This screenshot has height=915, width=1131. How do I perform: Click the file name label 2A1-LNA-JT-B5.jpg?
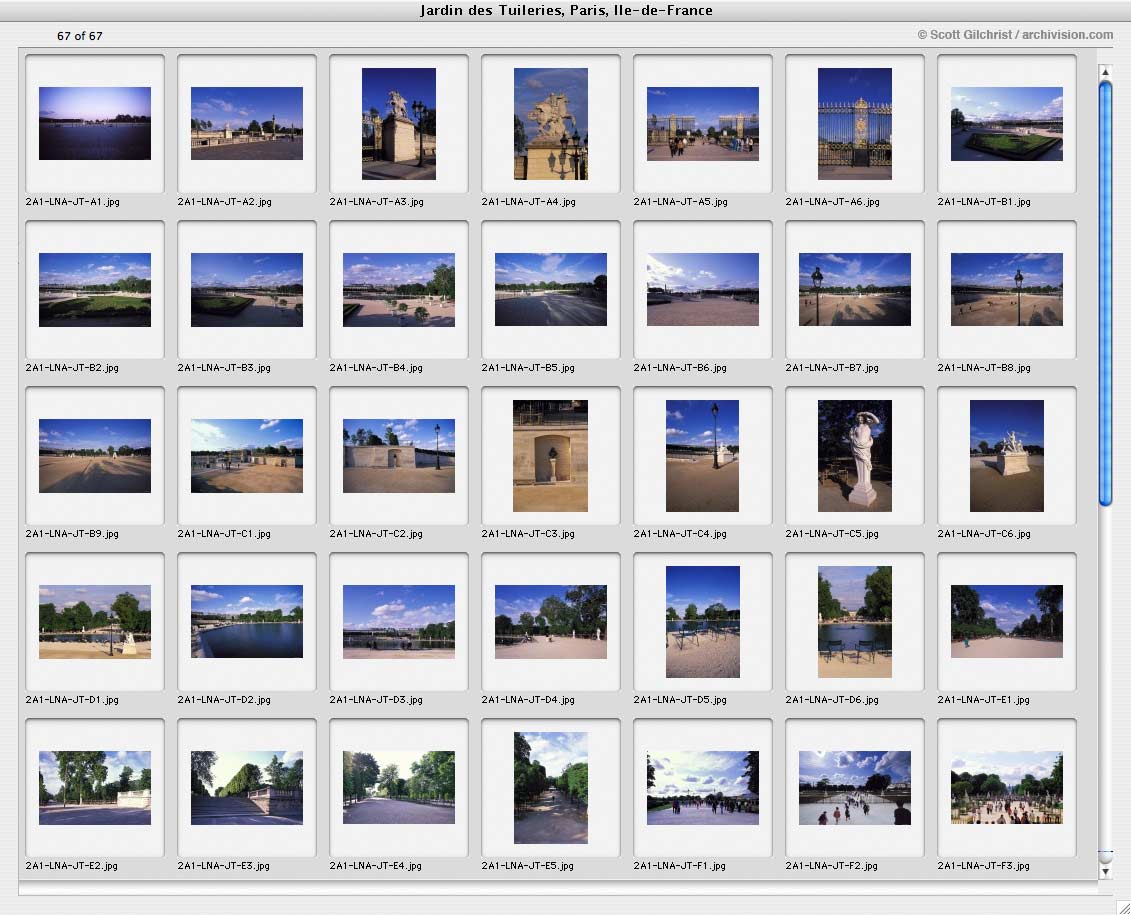coord(528,368)
